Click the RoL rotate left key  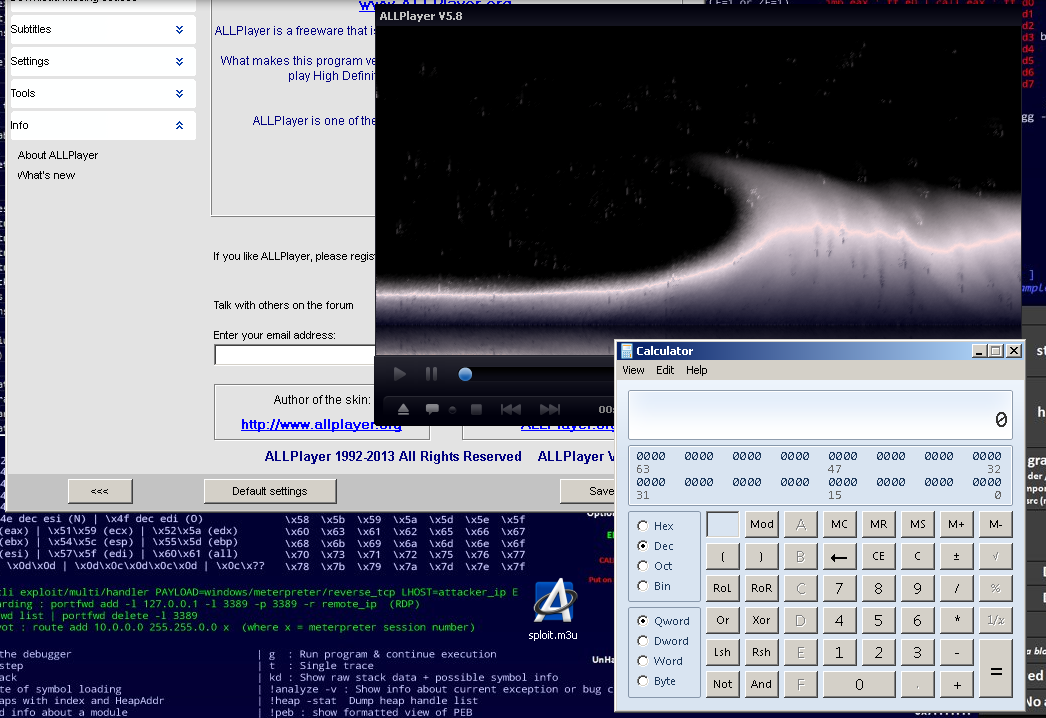722,588
